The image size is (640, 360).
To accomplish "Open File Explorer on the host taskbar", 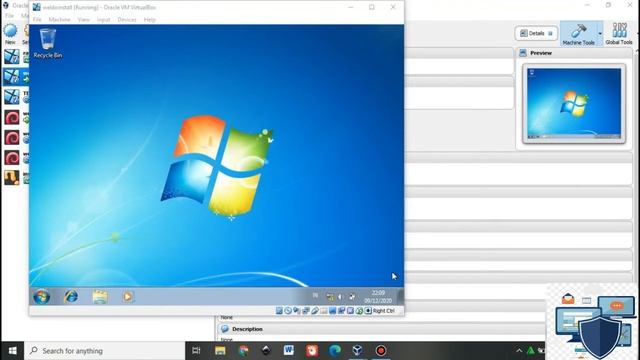I will point(220,351).
